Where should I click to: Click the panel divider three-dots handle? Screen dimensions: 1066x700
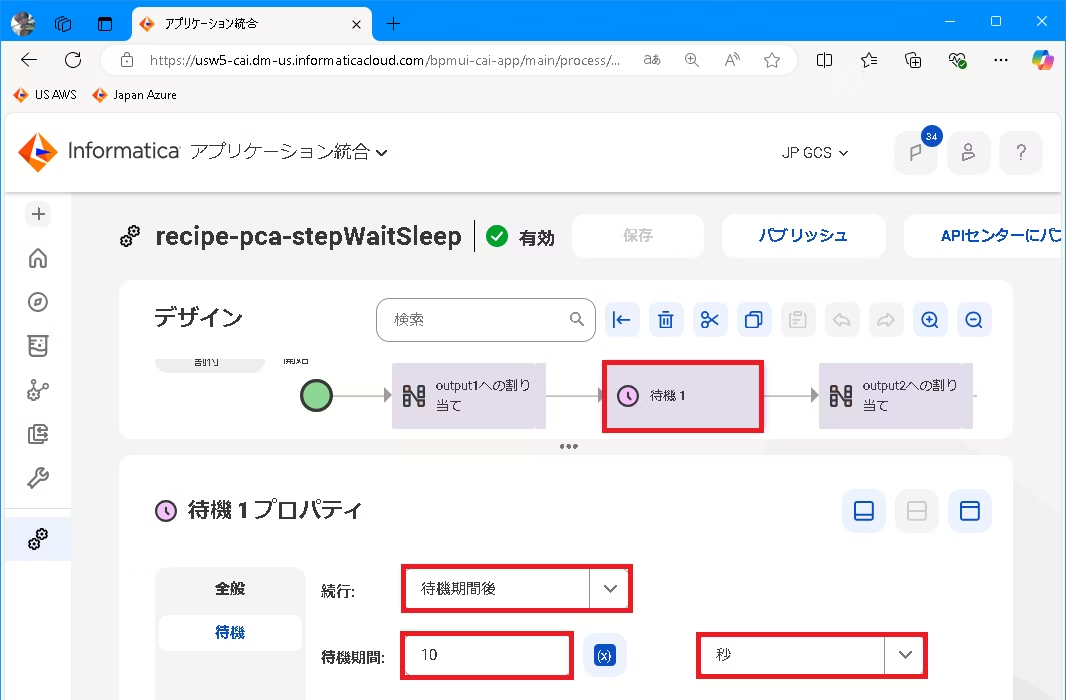568,447
